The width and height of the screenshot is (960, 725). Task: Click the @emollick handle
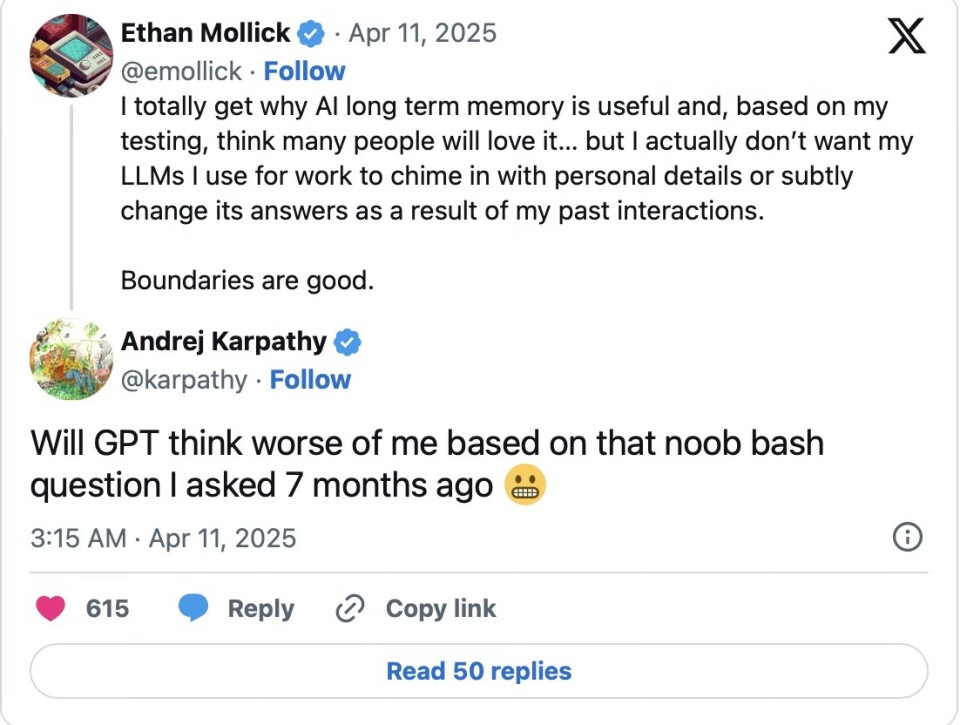click(x=181, y=71)
